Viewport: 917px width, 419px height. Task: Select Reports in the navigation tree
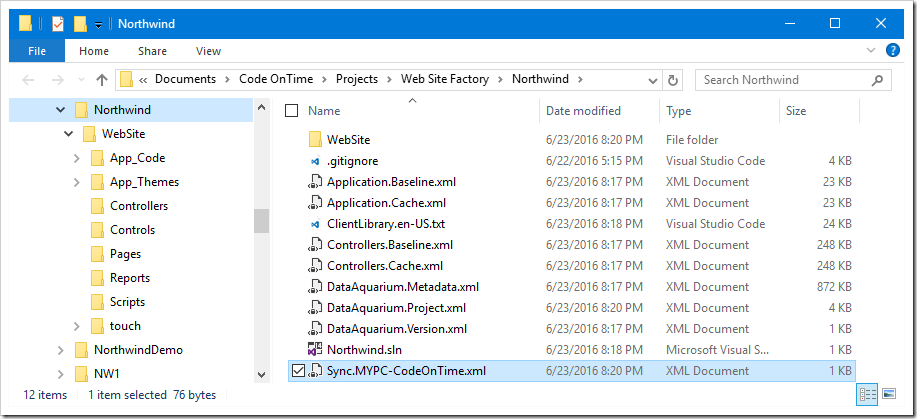130,278
